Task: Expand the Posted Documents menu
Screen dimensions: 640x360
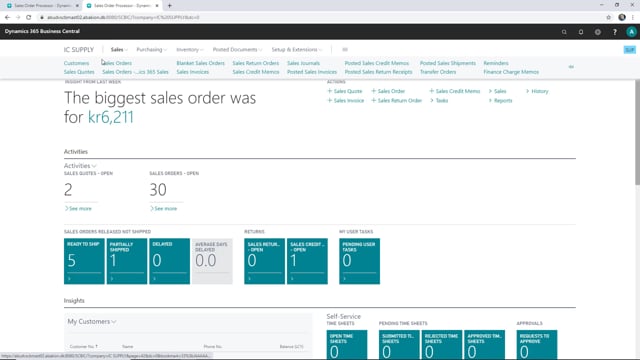Action: (x=237, y=49)
